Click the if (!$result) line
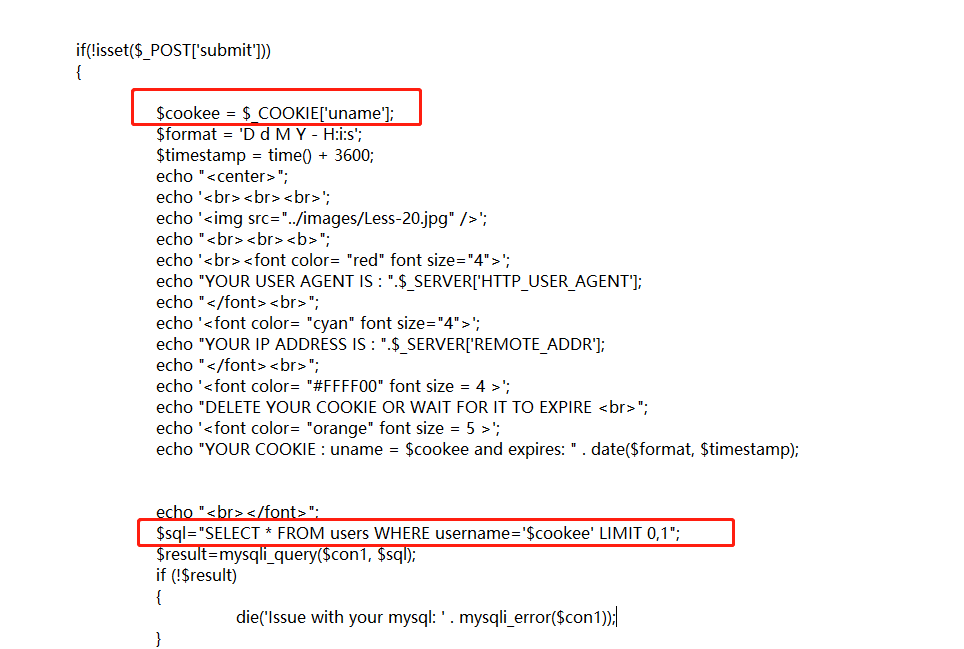This screenshot has width=964, height=649. pyautogui.click(x=197, y=575)
